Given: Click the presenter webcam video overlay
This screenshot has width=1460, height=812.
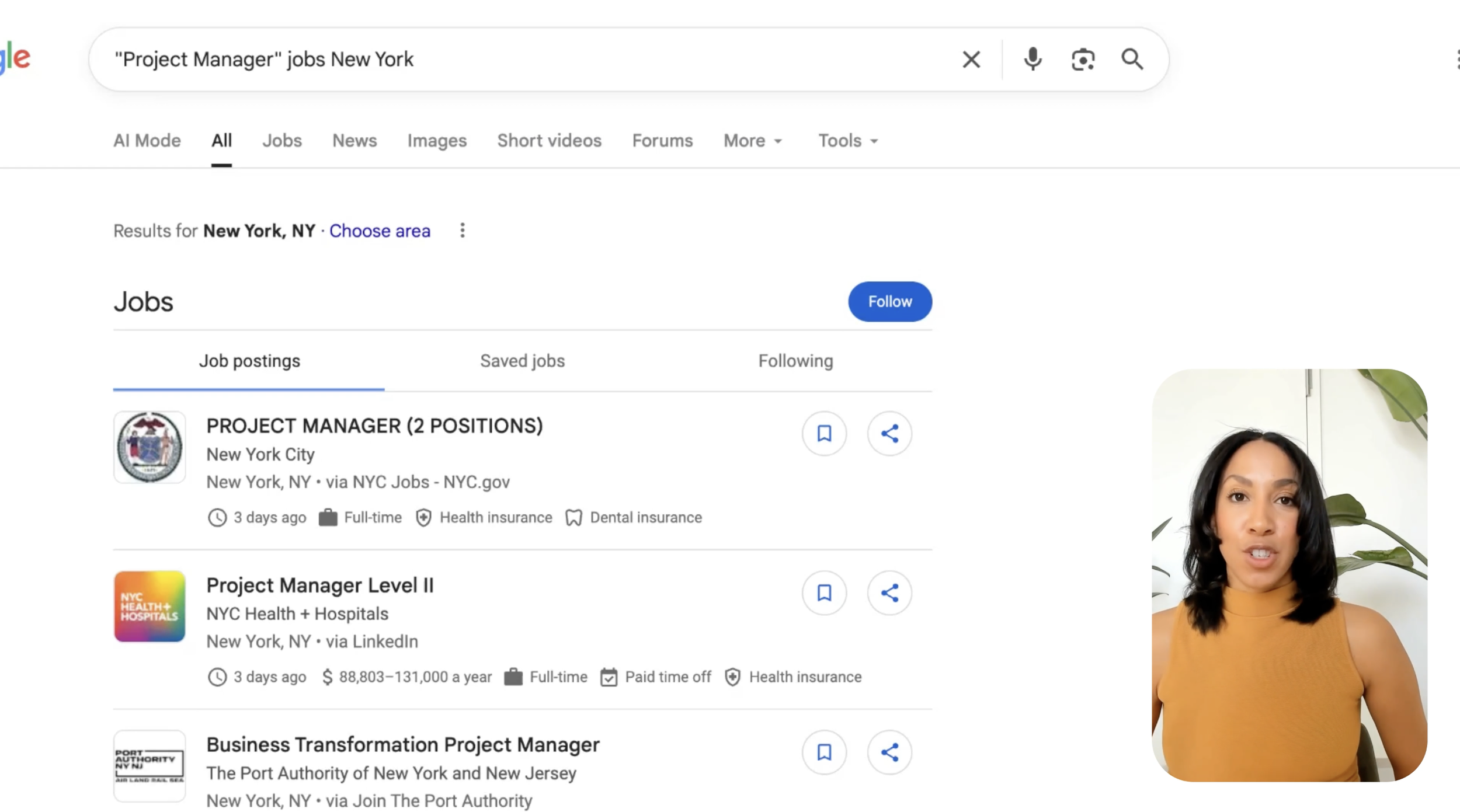Looking at the screenshot, I should (x=1289, y=575).
